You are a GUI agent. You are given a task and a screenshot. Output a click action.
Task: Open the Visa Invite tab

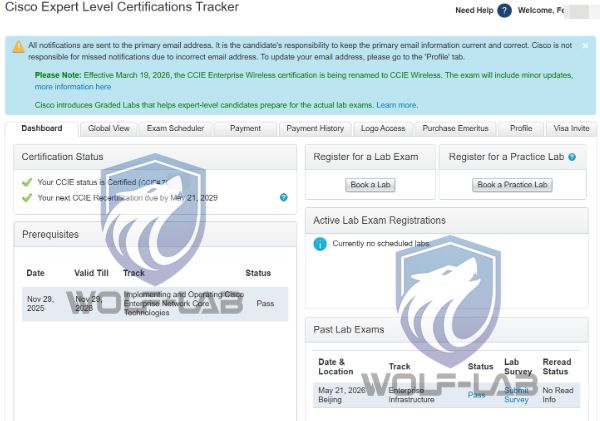(571, 129)
